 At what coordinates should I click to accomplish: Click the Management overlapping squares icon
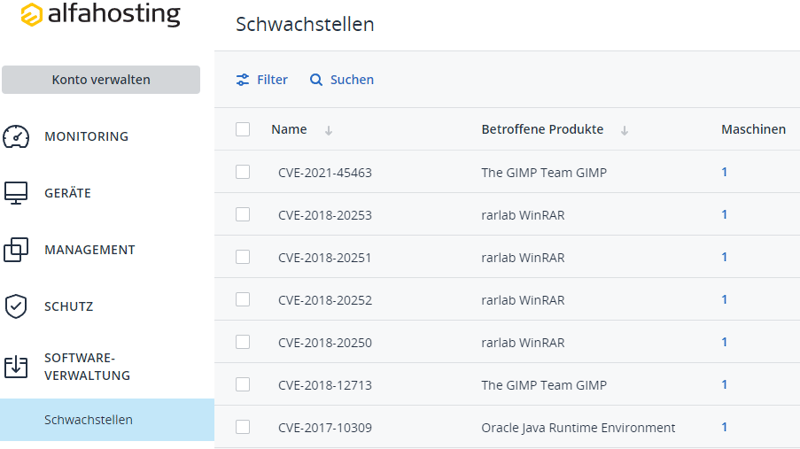point(16,250)
